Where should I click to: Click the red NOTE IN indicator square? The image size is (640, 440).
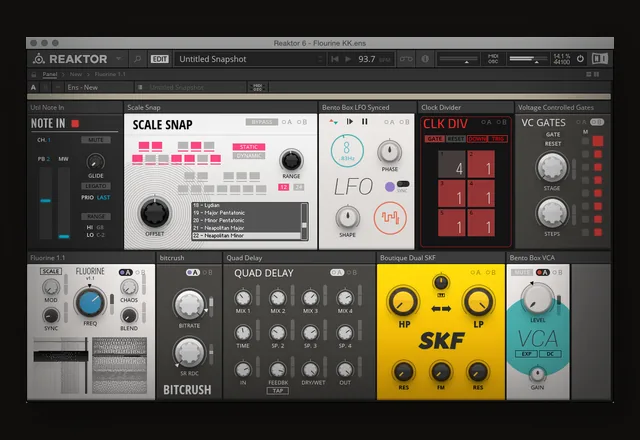click(x=75, y=123)
